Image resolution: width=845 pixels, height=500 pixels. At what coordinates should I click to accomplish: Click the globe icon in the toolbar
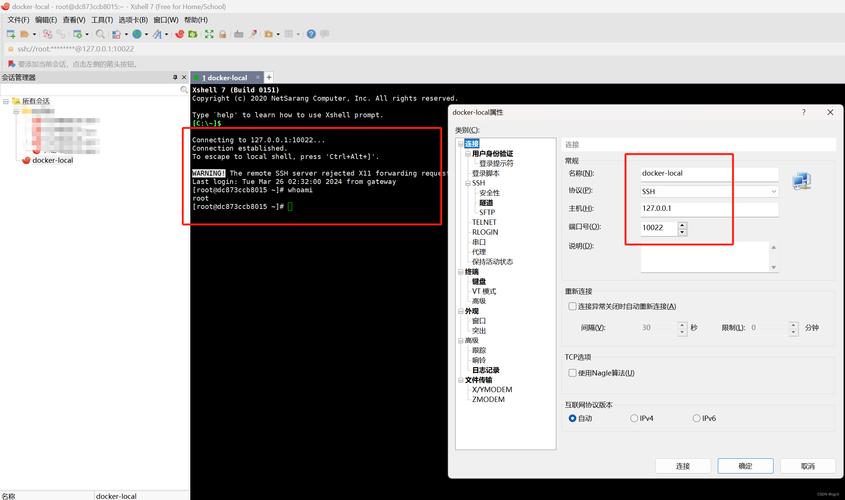click(137, 34)
